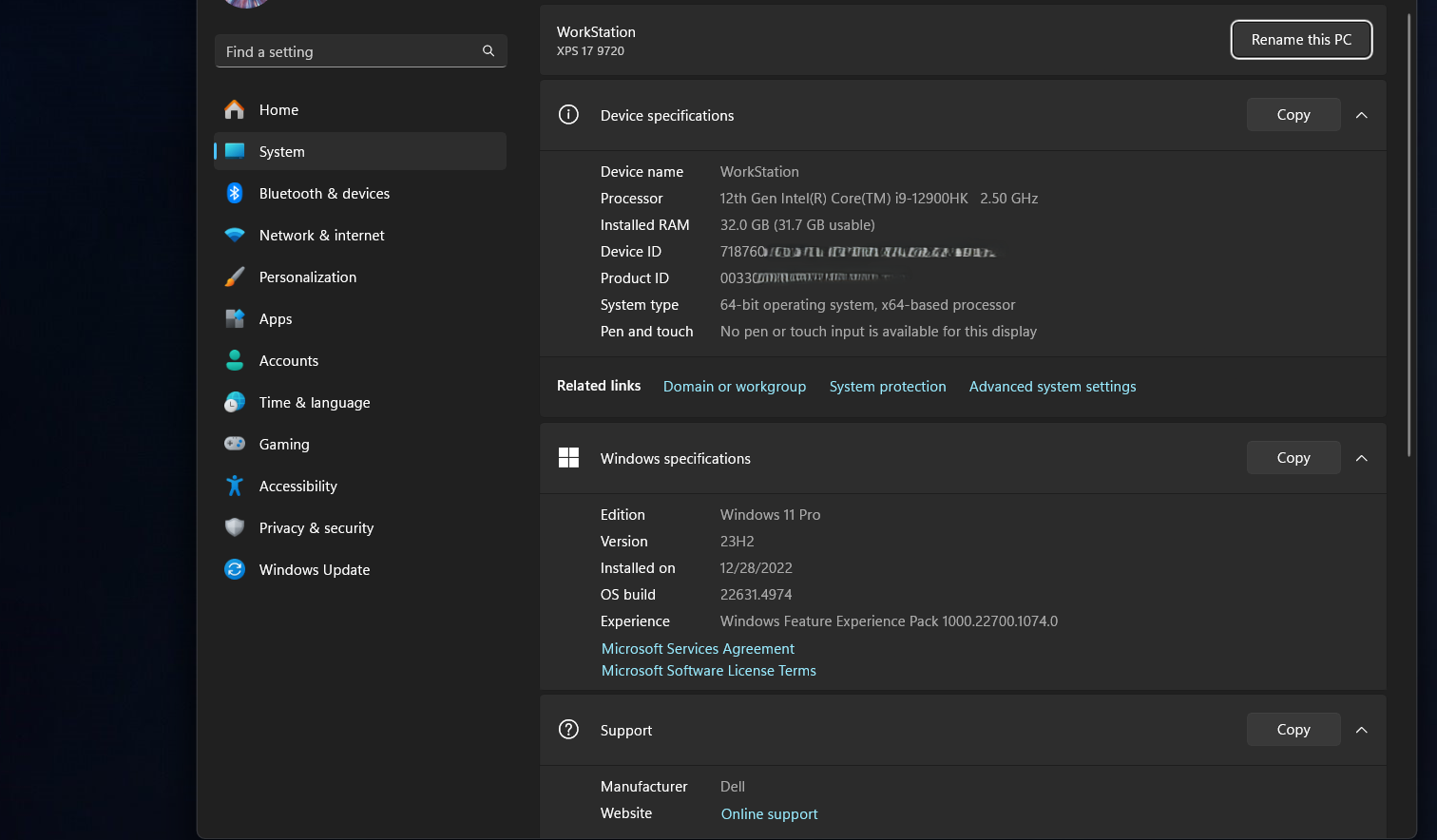
Task: Open Bluetooth & devices settings
Action: click(360, 193)
